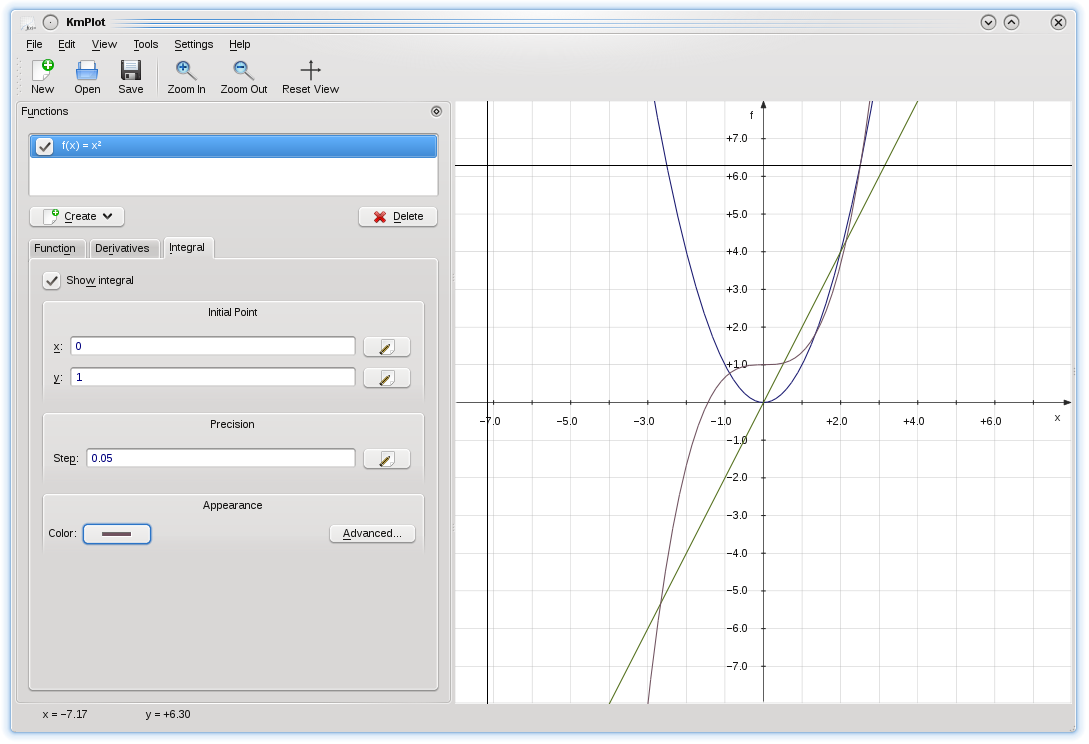1089x744 pixels.
Task: Open expression editor for initial y value
Action: (386, 378)
